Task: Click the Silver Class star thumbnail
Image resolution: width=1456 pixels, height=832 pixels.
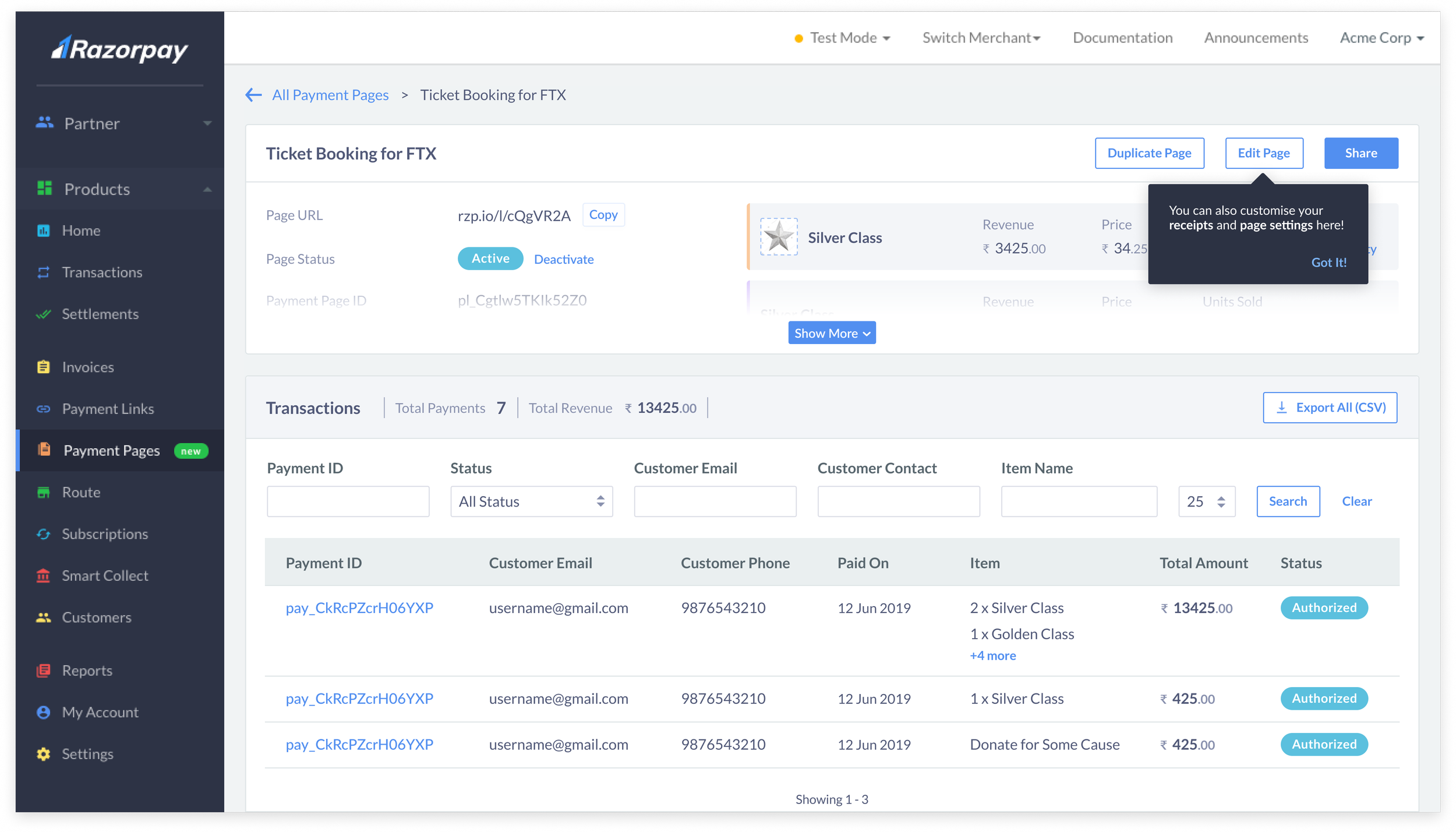Action: [x=779, y=237]
